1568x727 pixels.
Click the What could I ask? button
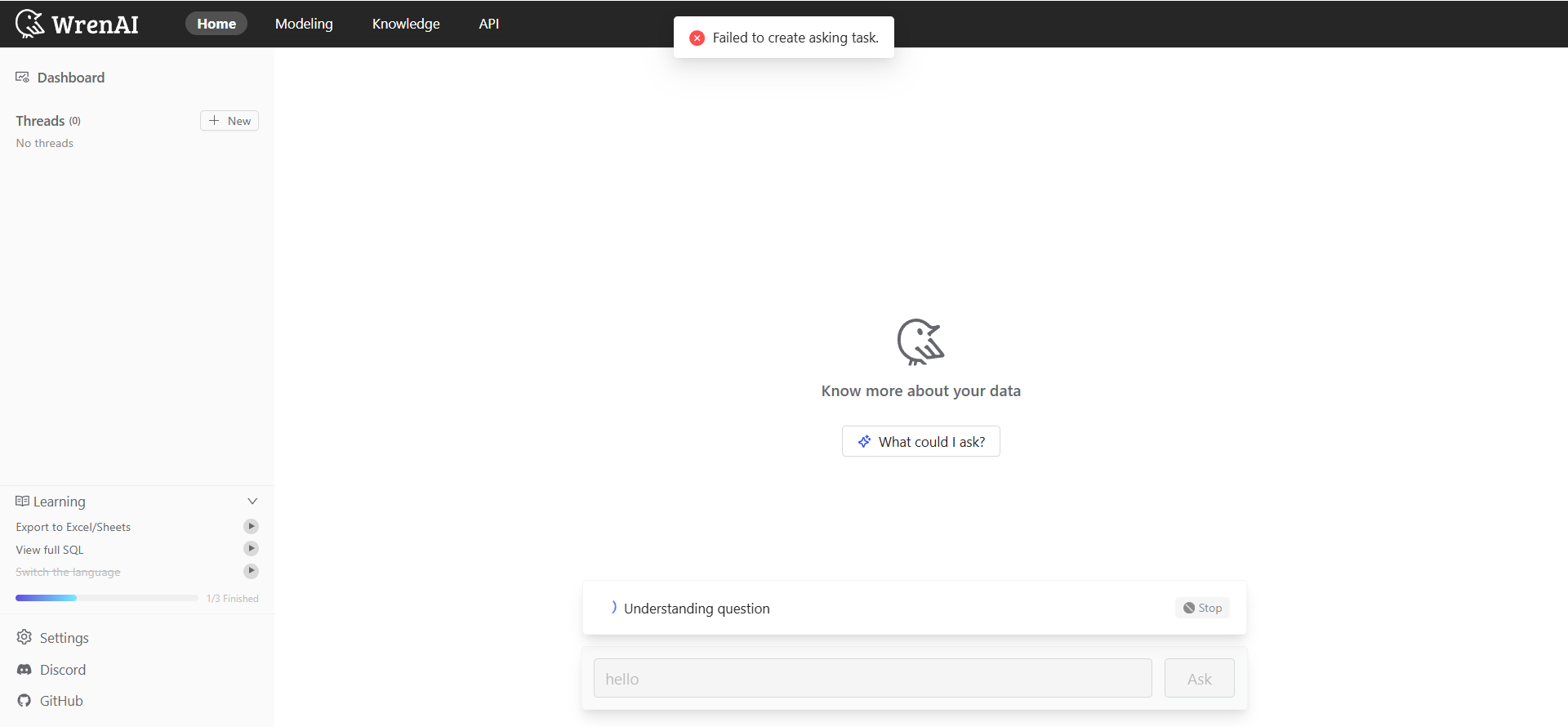click(921, 441)
